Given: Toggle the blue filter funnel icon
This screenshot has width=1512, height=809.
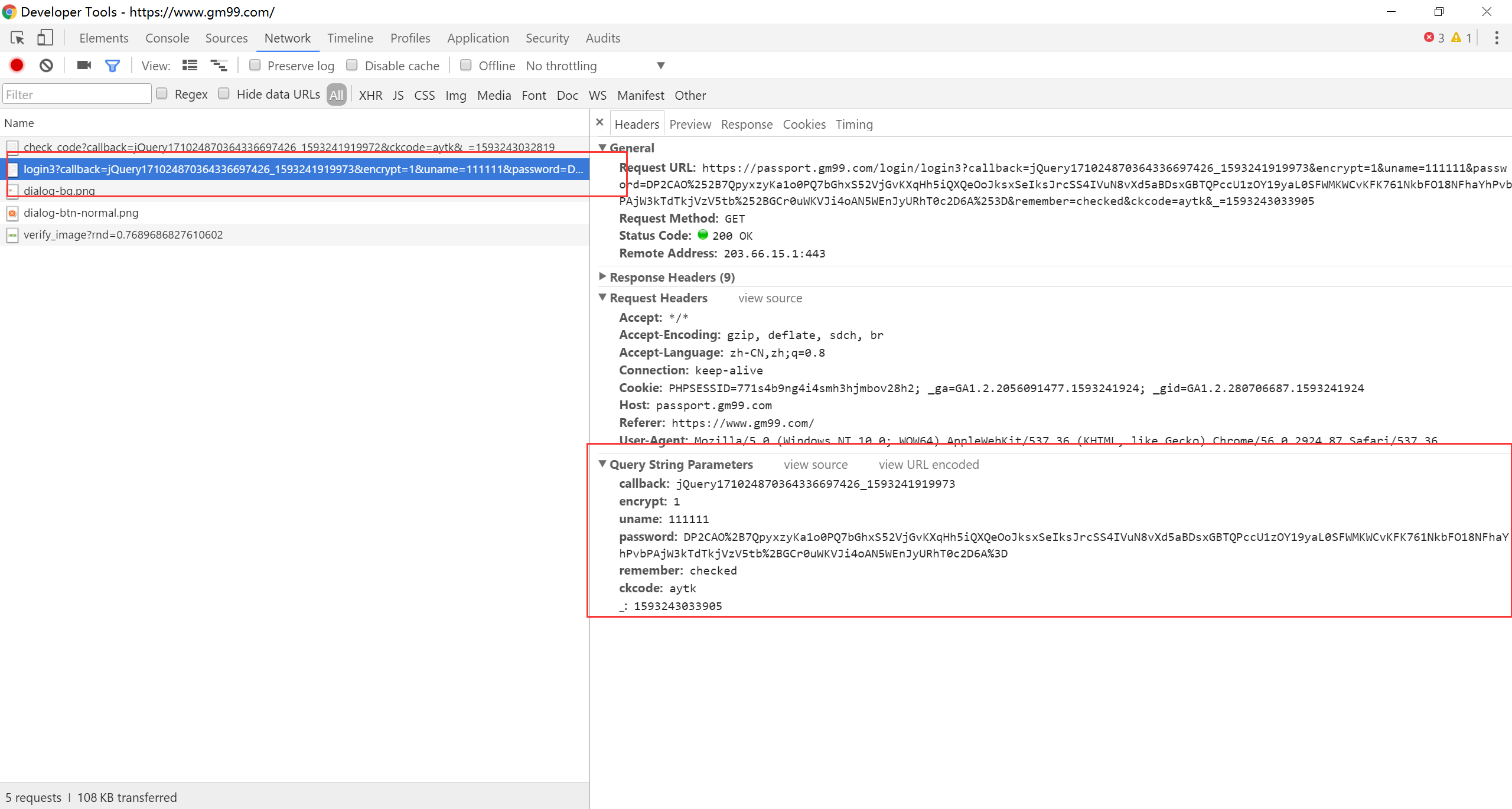Looking at the screenshot, I should 112,66.
